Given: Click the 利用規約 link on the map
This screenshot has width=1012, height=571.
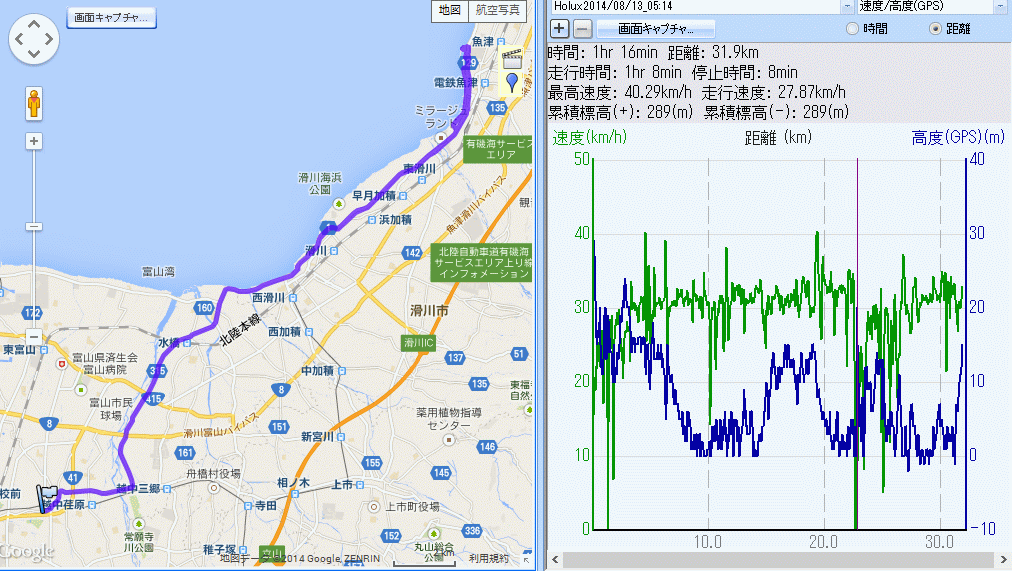Looking at the screenshot, I should click(489, 558).
